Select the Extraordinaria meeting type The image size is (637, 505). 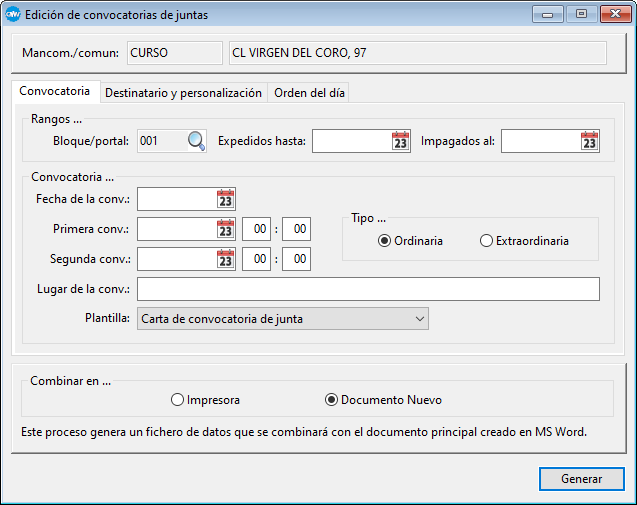pos(487,241)
